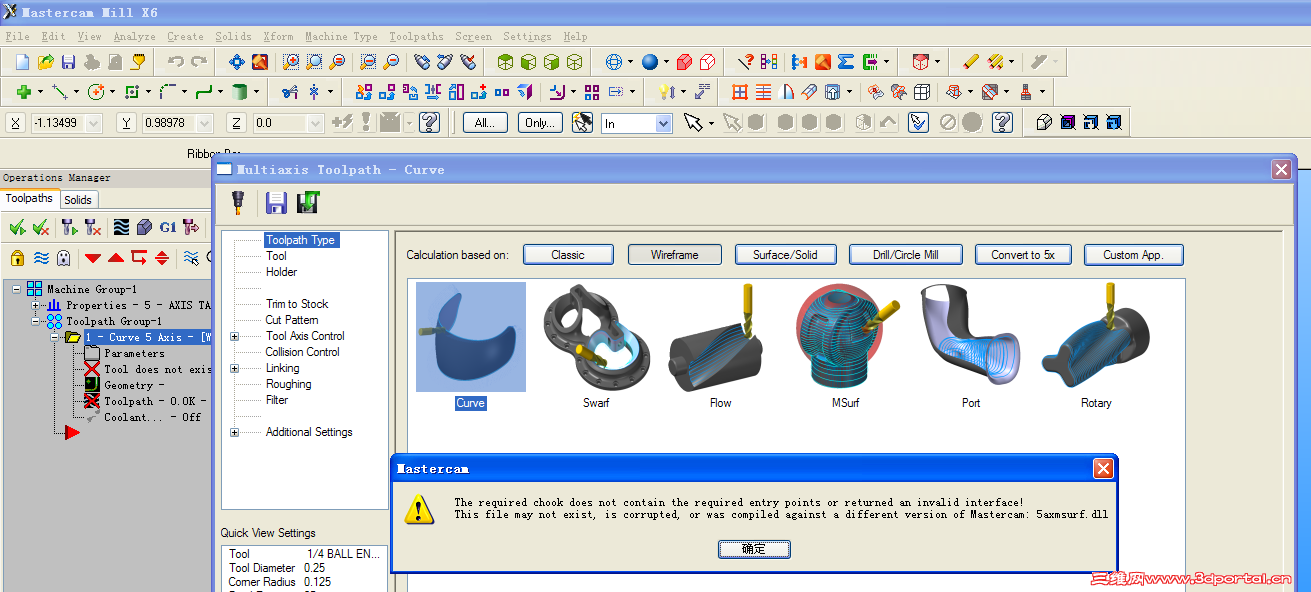Screen dimensions: 1311x592
Task: Click the All... selection button
Action: pyautogui.click(x=485, y=123)
